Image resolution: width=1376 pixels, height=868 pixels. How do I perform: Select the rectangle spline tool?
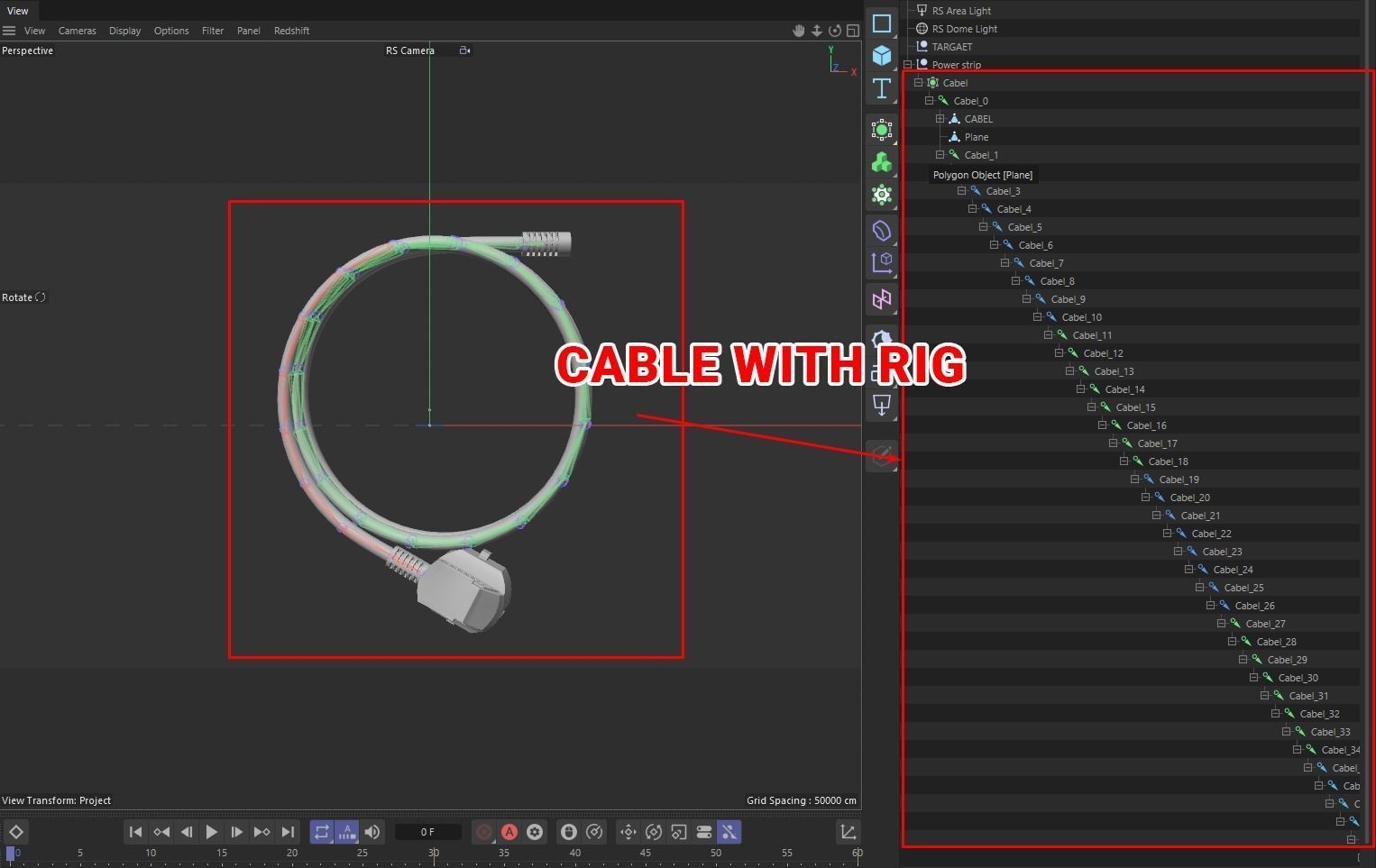tap(882, 23)
